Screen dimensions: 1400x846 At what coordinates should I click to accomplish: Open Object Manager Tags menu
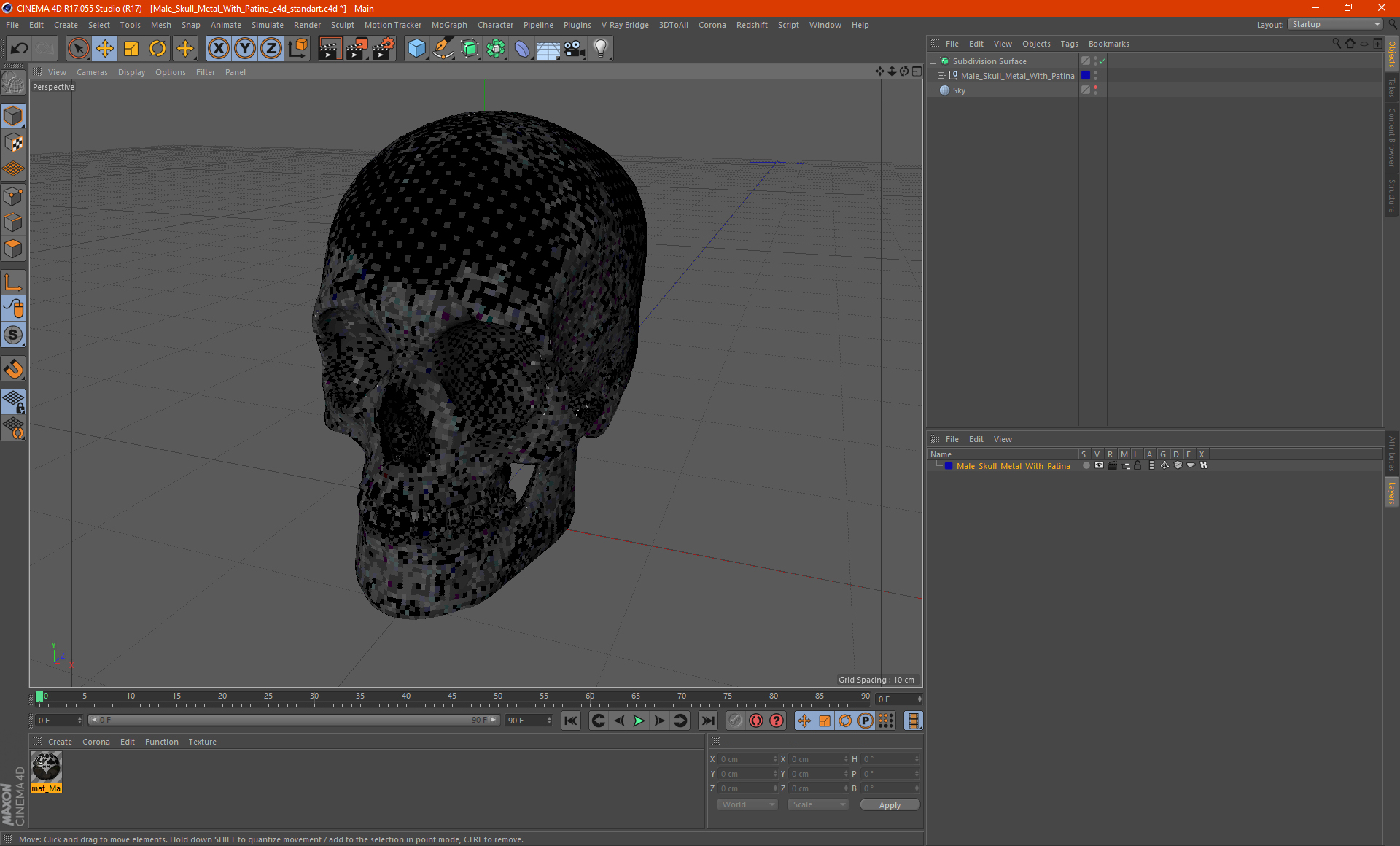[x=1069, y=44]
